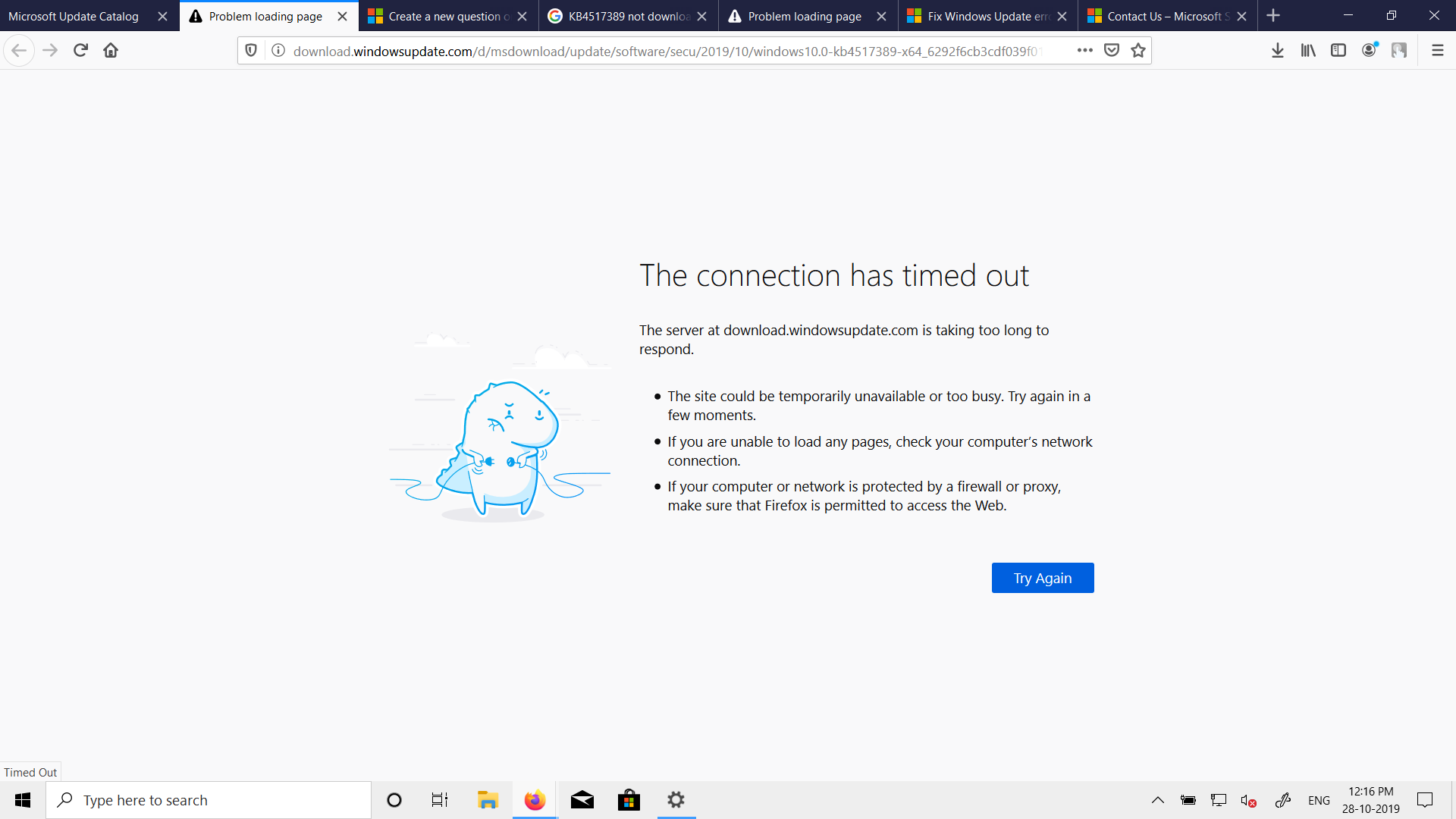Screen dimensions: 1456x819
Task: Open the Firefox Account icon
Action: pyautogui.click(x=1369, y=51)
